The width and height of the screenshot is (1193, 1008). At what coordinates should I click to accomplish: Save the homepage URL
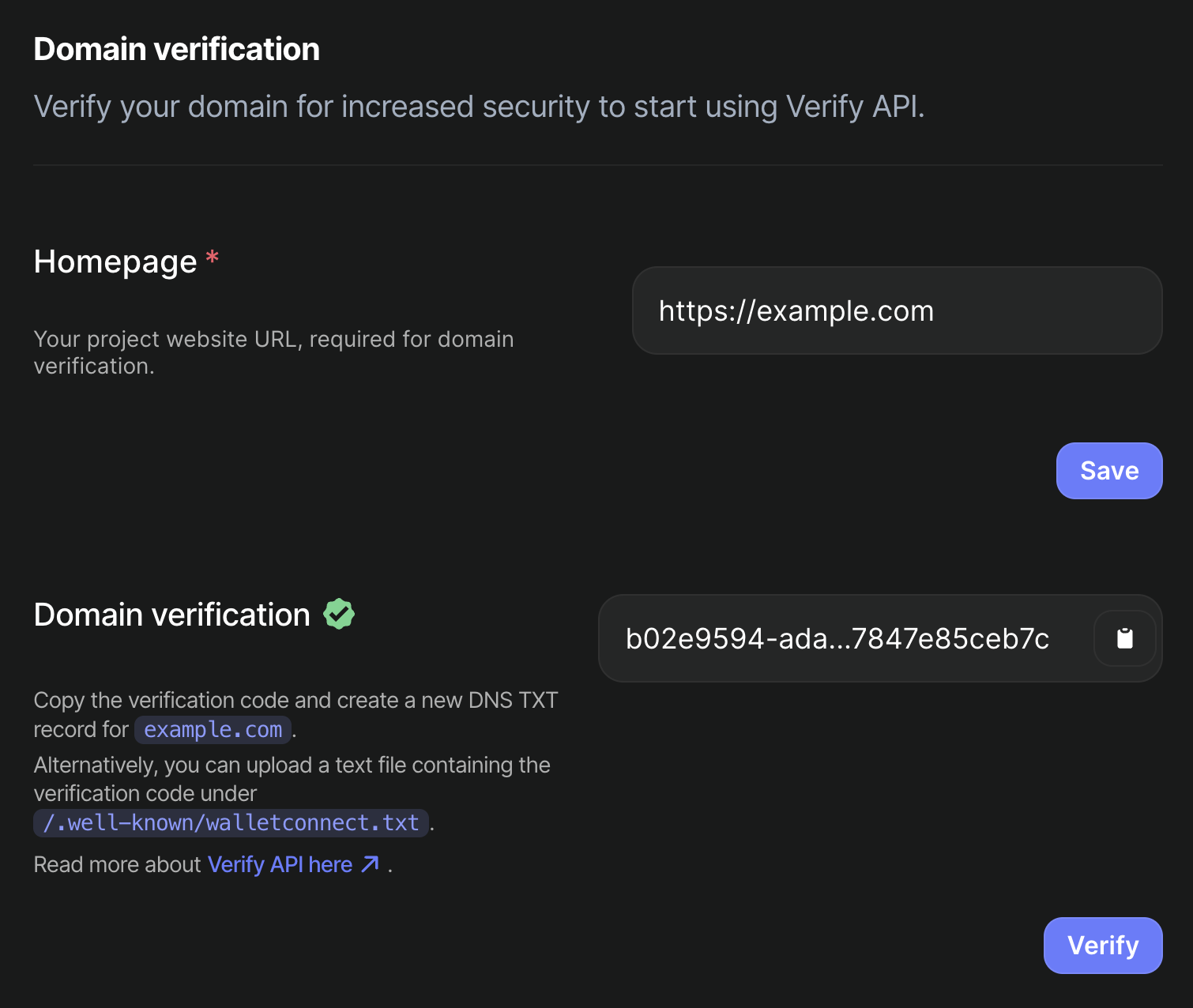tap(1108, 471)
